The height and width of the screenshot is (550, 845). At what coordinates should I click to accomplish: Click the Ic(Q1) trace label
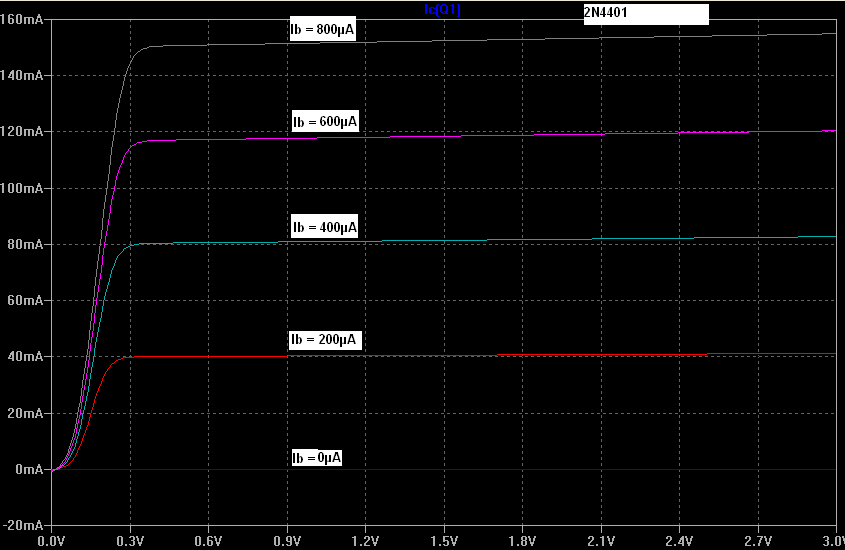click(442, 10)
